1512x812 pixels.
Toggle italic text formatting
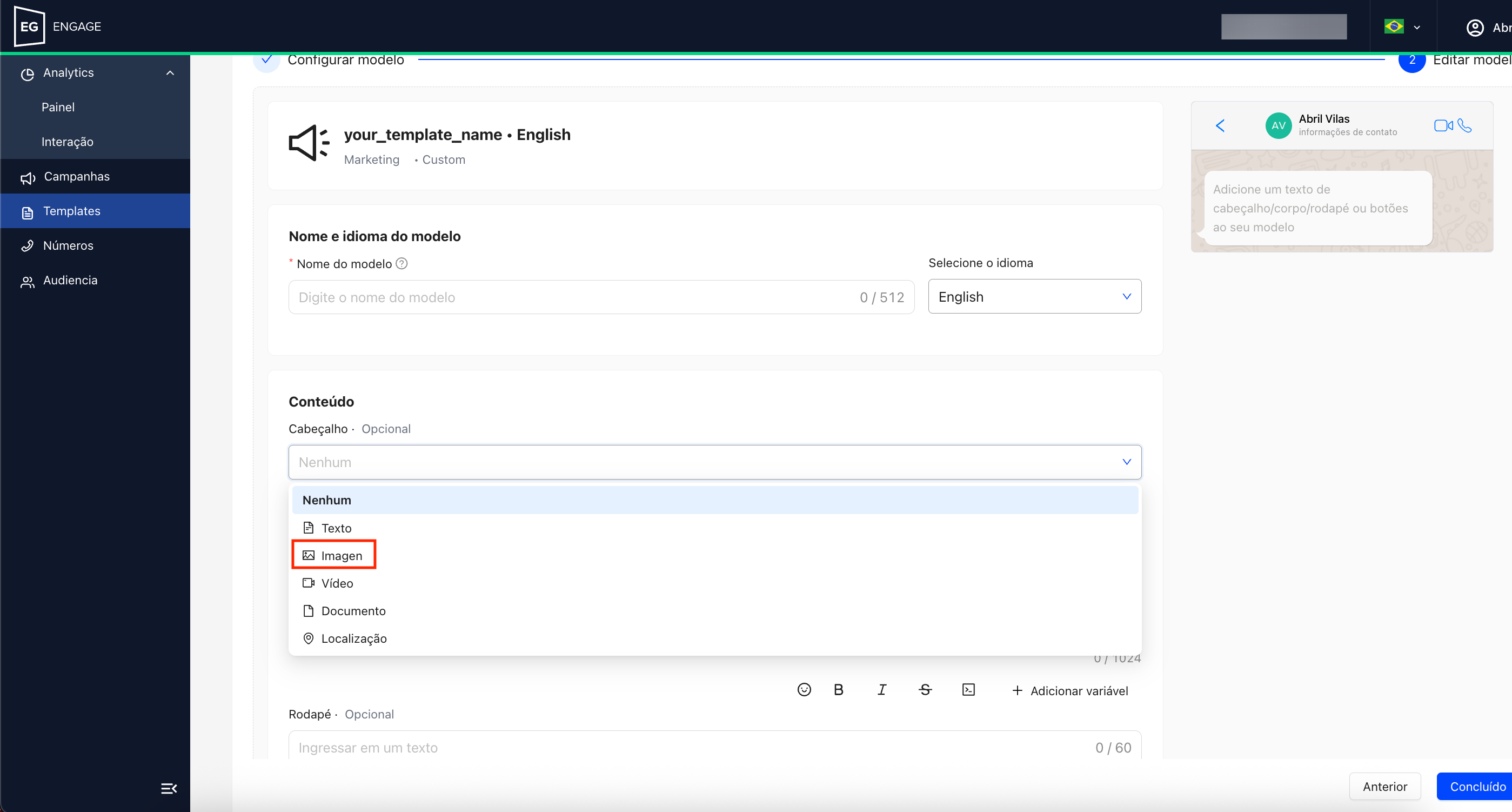[x=881, y=690]
